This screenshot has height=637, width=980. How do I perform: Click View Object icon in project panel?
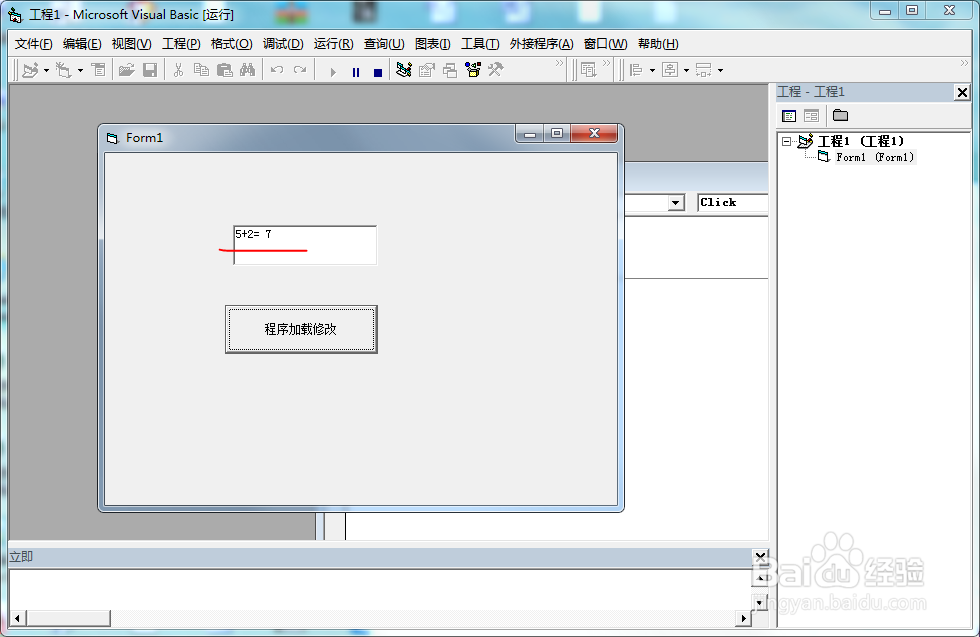tap(811, 116)
